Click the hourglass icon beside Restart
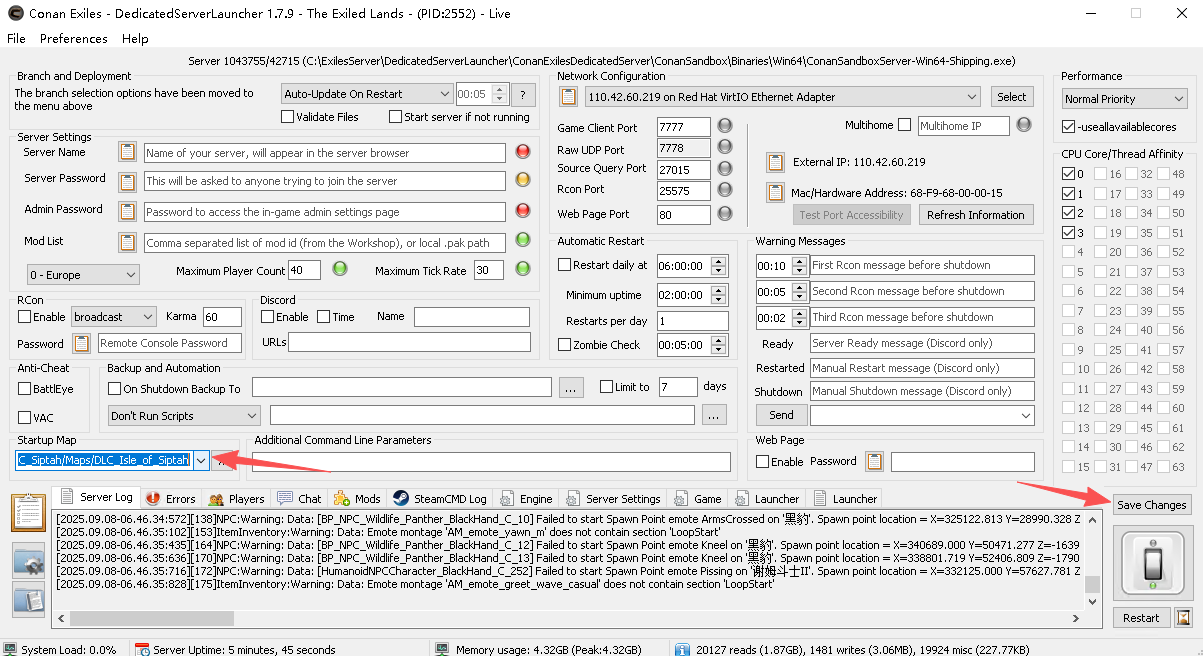1203x656 pixels. point(1184,618)
